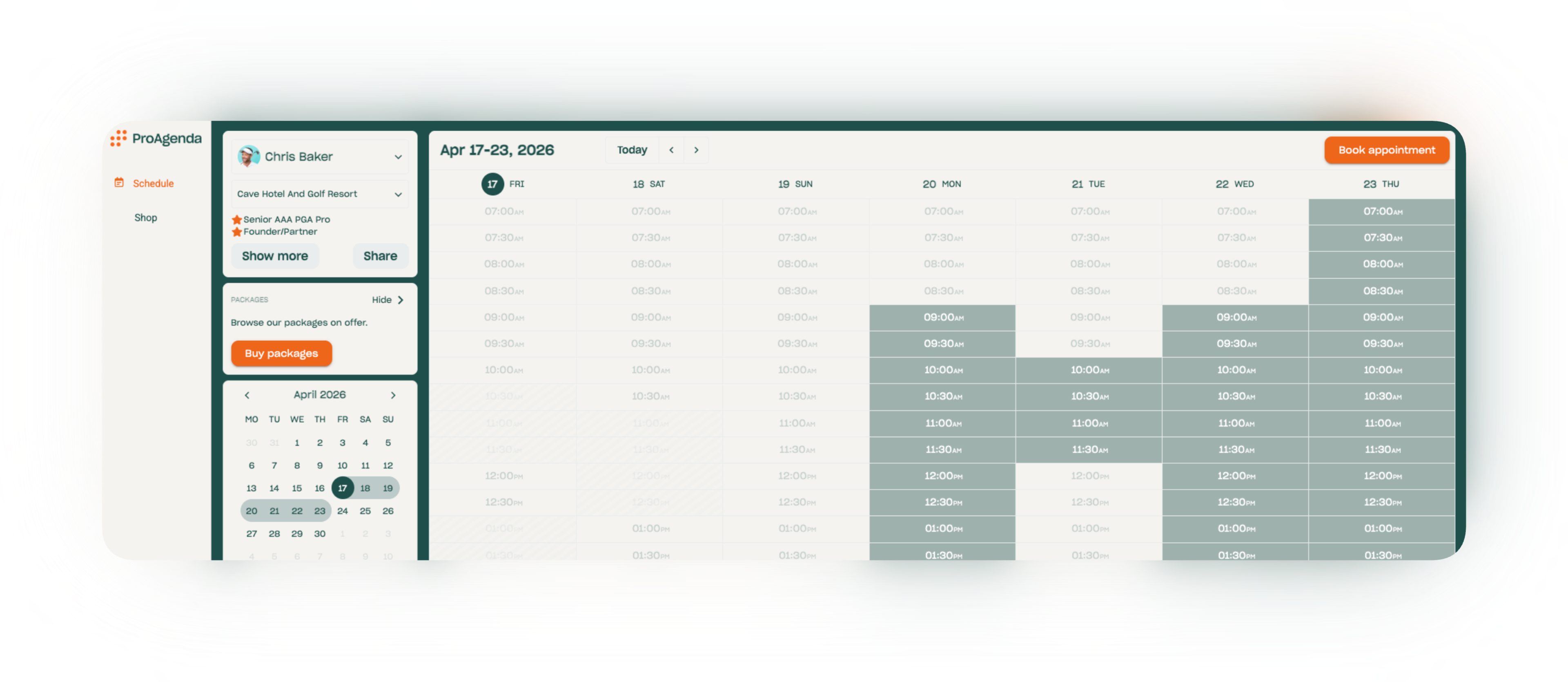Click the 23 THU day header
The height and width of the screenshot is (682, 1568).
pos(1381,184)
